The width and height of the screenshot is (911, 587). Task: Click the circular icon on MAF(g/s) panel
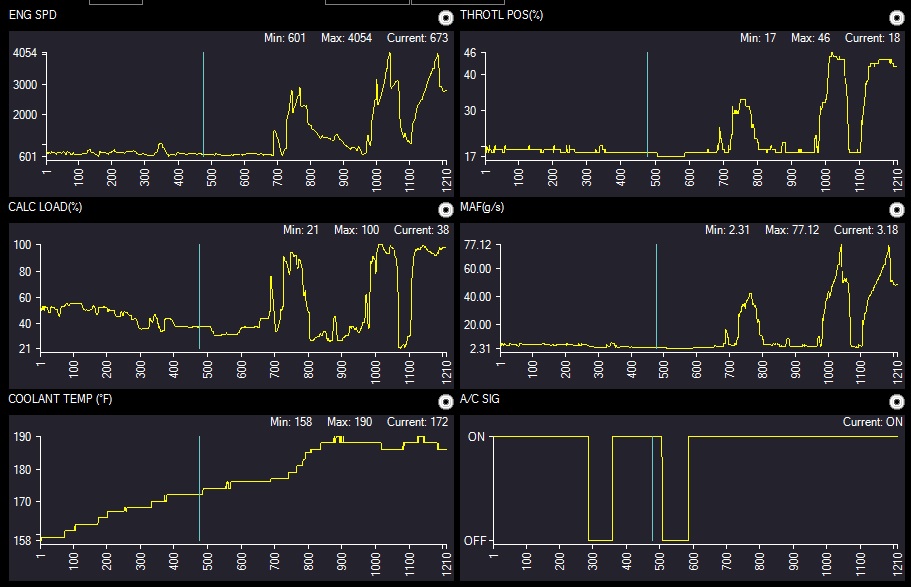point(897,209)
